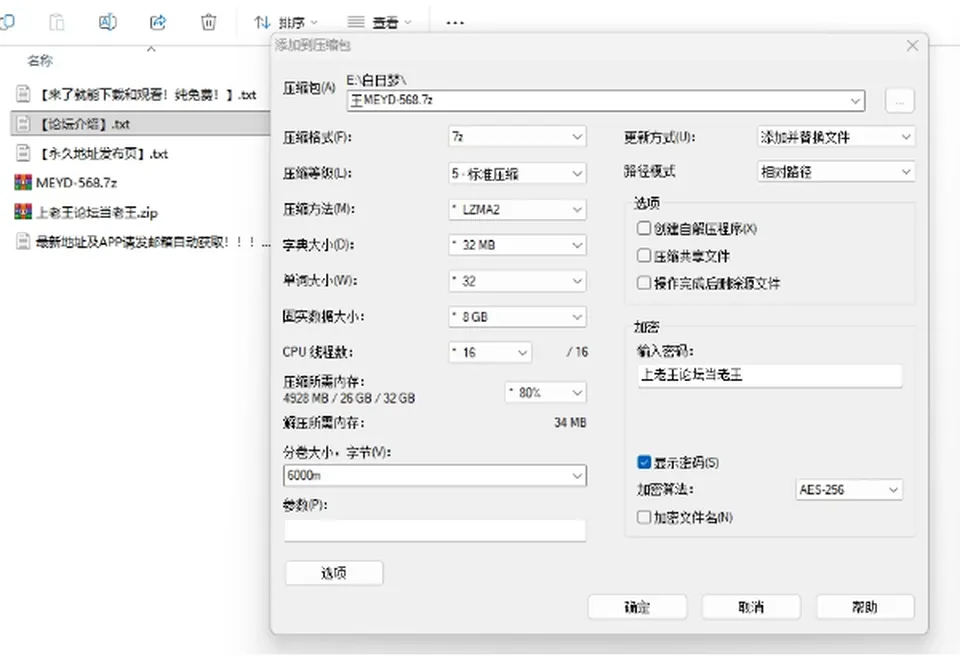The image size is (960, 656).
Task: Focus the 参数 parameters text field
Action: click(x=435, y=530)
